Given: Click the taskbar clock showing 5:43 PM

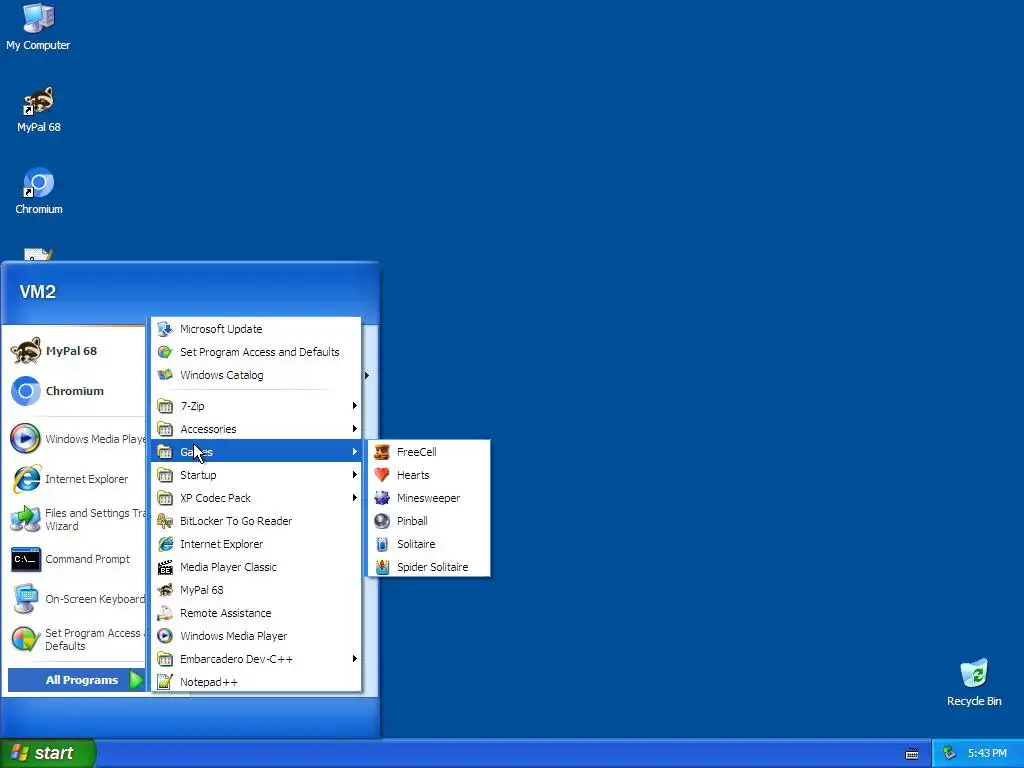Looking at the screenshot, I should point(987,754).
